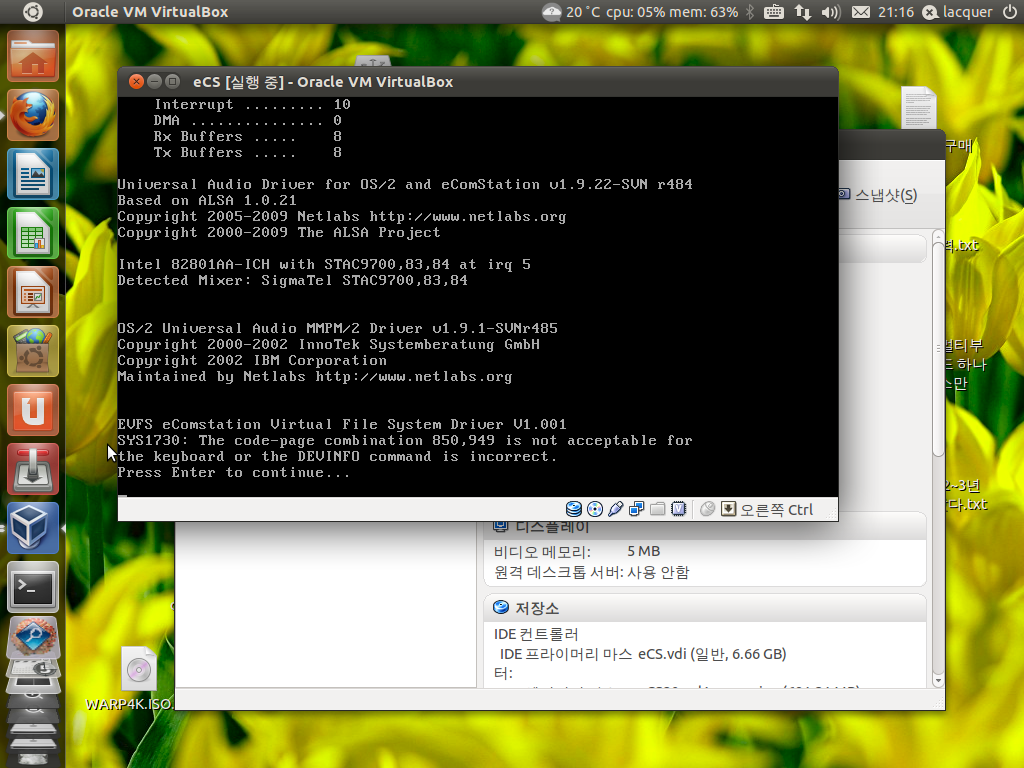Click the USB devices status icon

(x=615, y=509)
